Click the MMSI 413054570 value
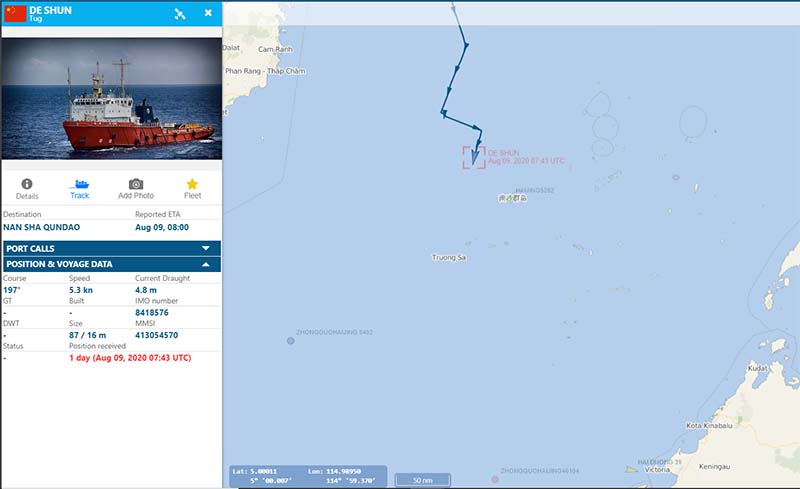The image size is (800, 489). click(x=157, y=335)
